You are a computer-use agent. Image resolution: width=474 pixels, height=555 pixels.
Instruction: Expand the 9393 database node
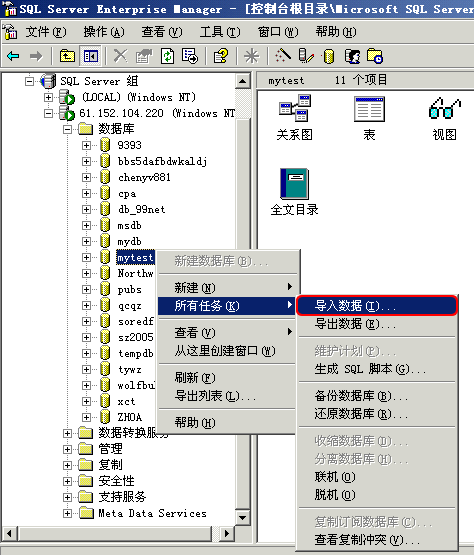(x=86, y=145)
